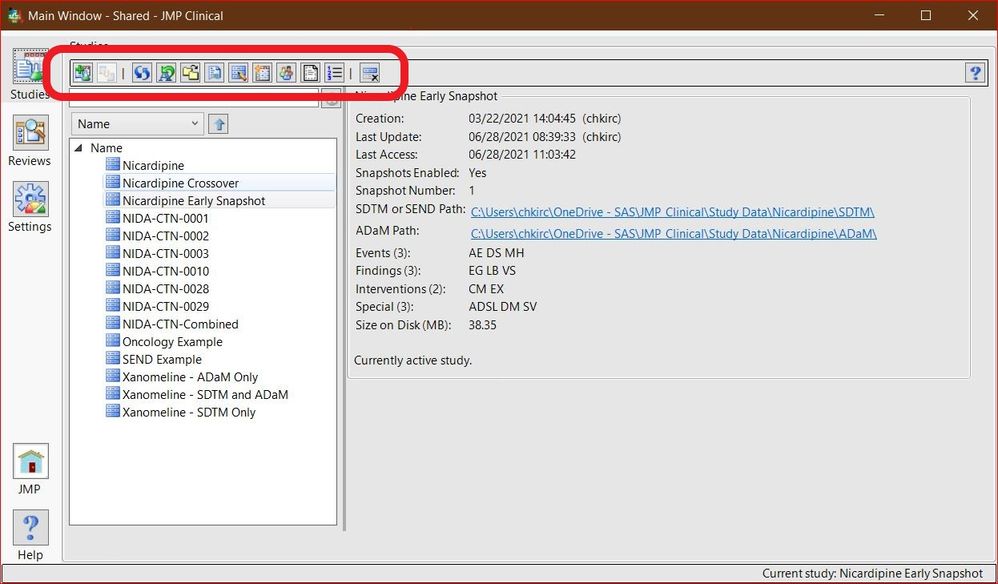This screenshot has height=584, width=998.
Task: Click the Update Study Folders yellow folders icon
Action: tap(190, 73)
